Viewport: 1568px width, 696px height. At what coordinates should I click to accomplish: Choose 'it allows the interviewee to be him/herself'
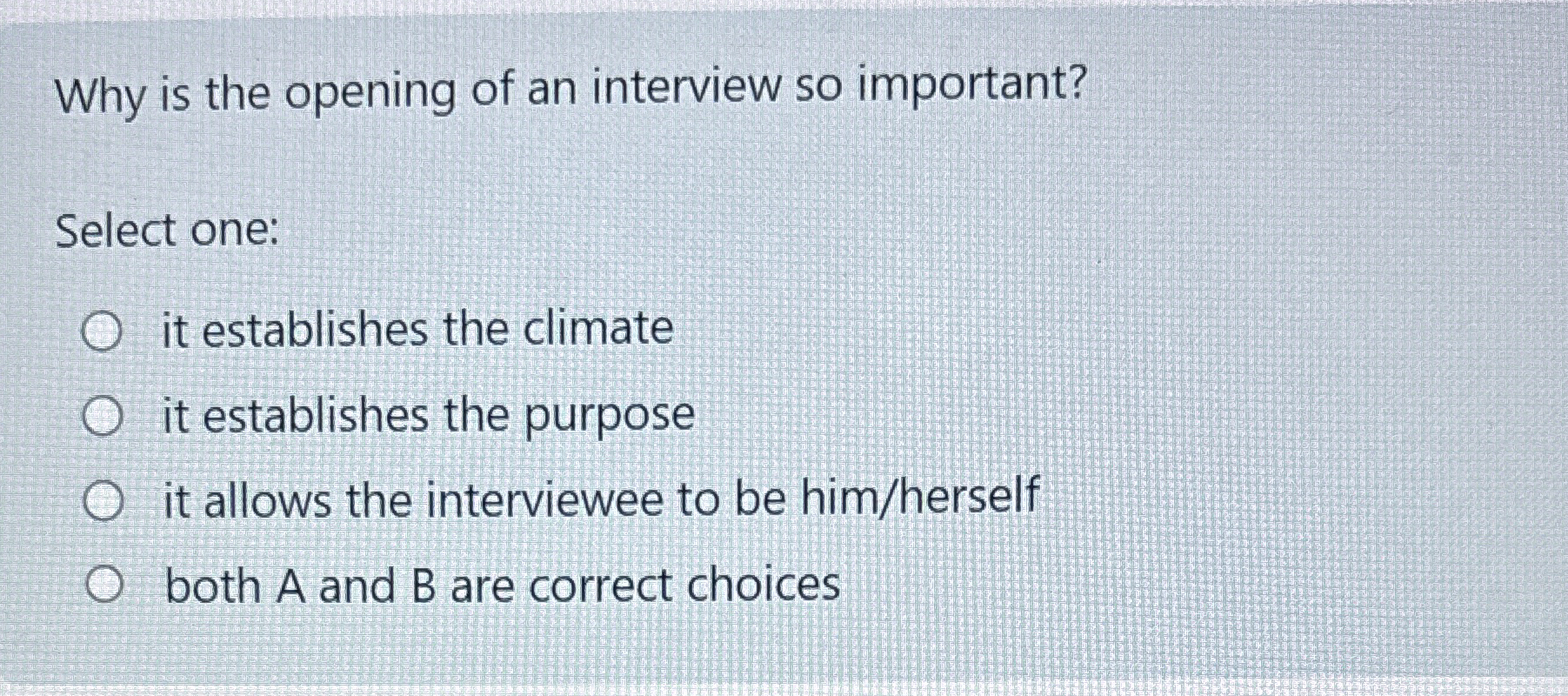click(x=104, y=502)
